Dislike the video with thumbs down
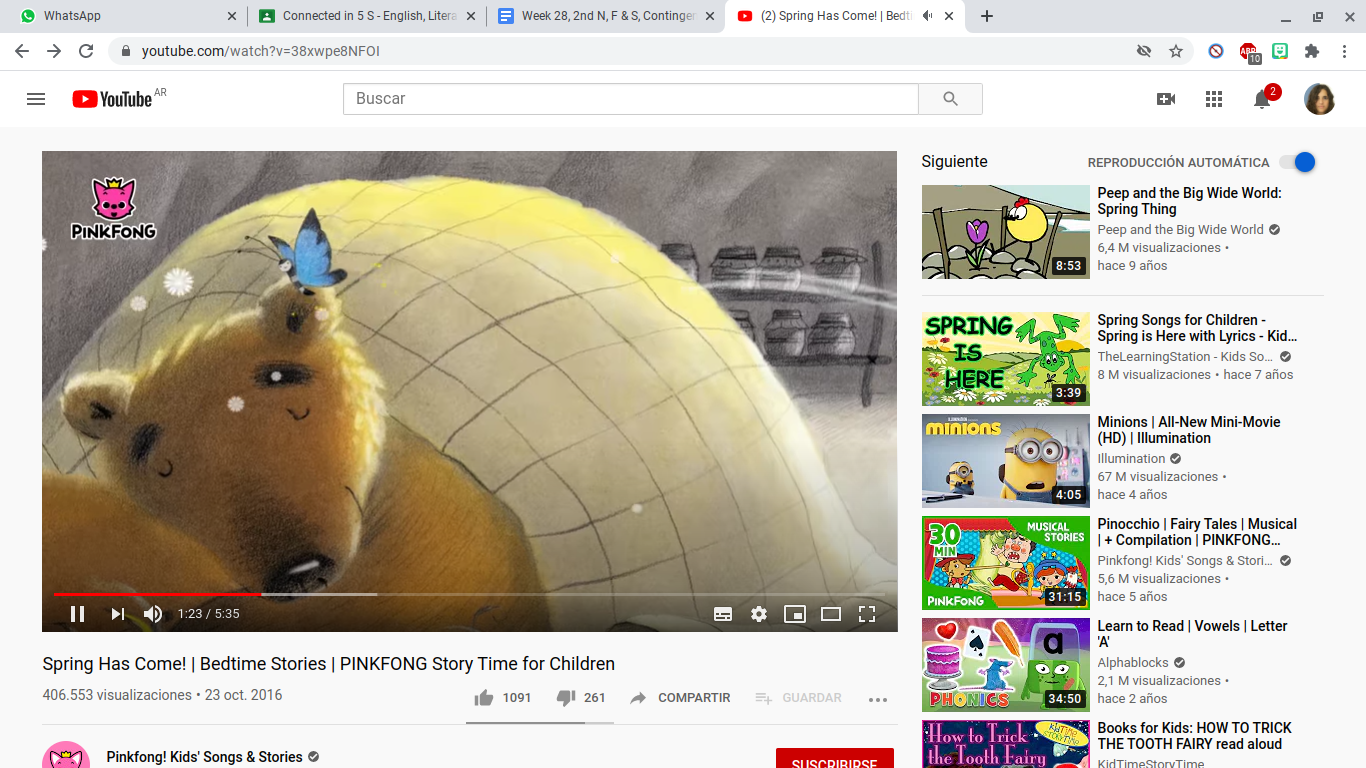This screenshot has height=768, width=1366. pos(581,698)
